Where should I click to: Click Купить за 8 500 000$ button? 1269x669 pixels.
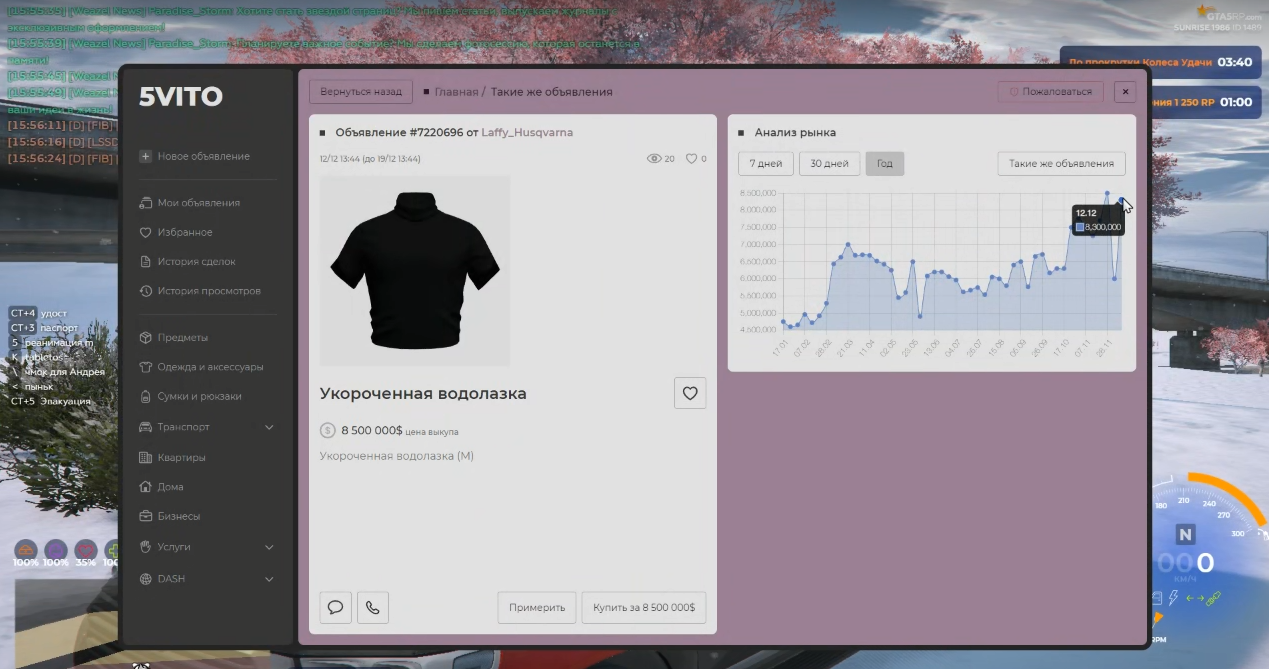click(x=644, y=607)
